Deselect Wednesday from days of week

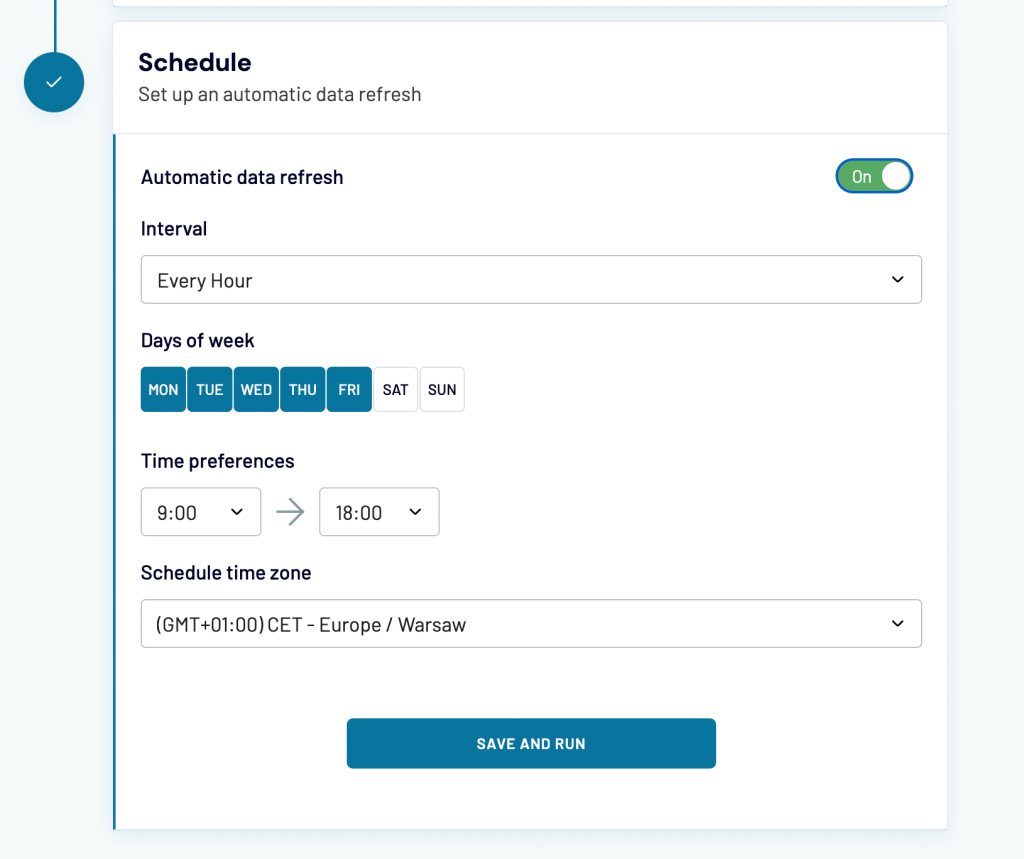click(256, 389)
